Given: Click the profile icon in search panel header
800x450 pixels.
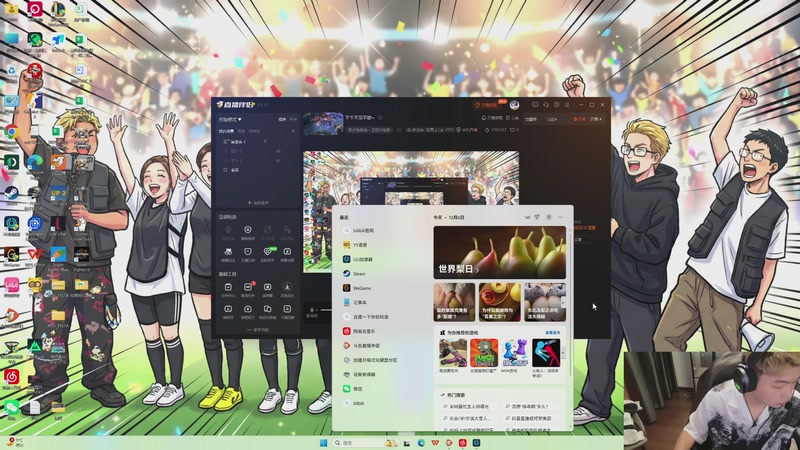Looking at the screenshot, I should tap(548, 217).
